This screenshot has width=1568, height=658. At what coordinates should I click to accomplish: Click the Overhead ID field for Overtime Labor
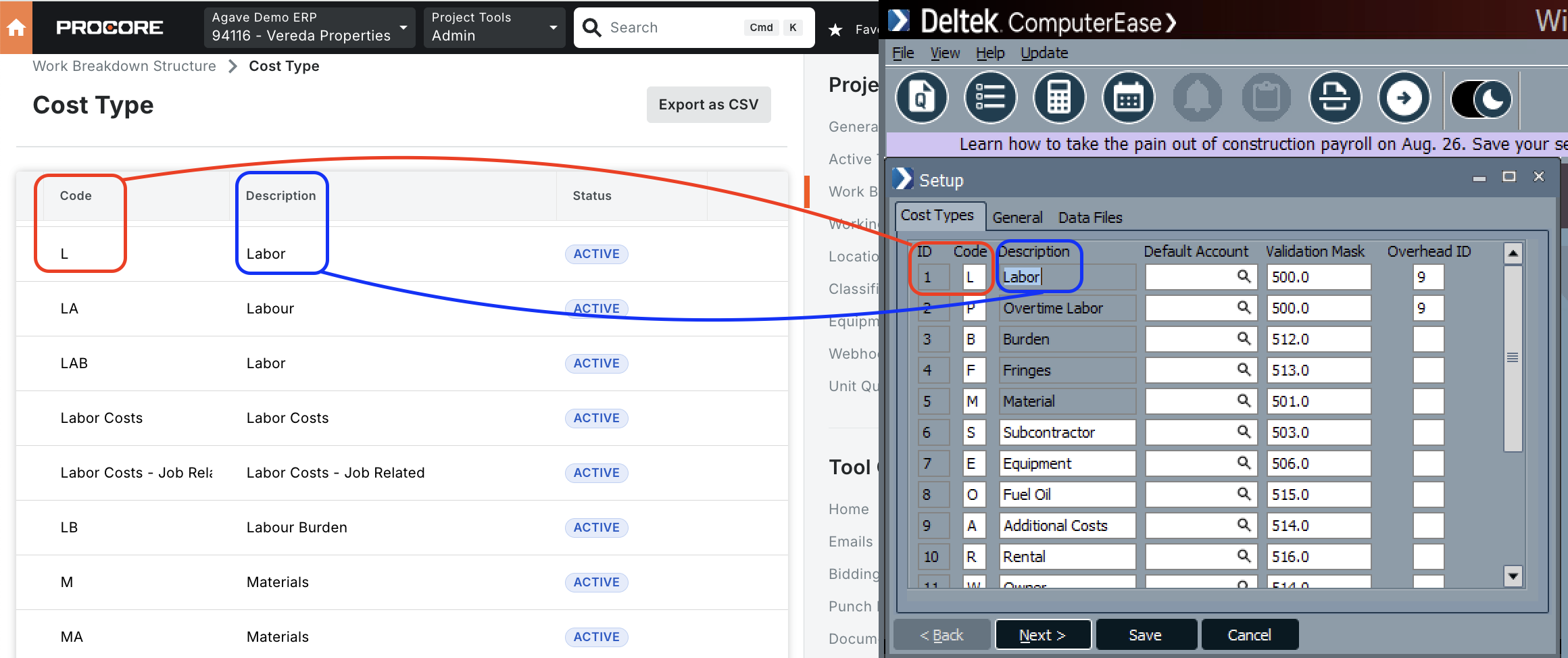tap(1428, 308)
